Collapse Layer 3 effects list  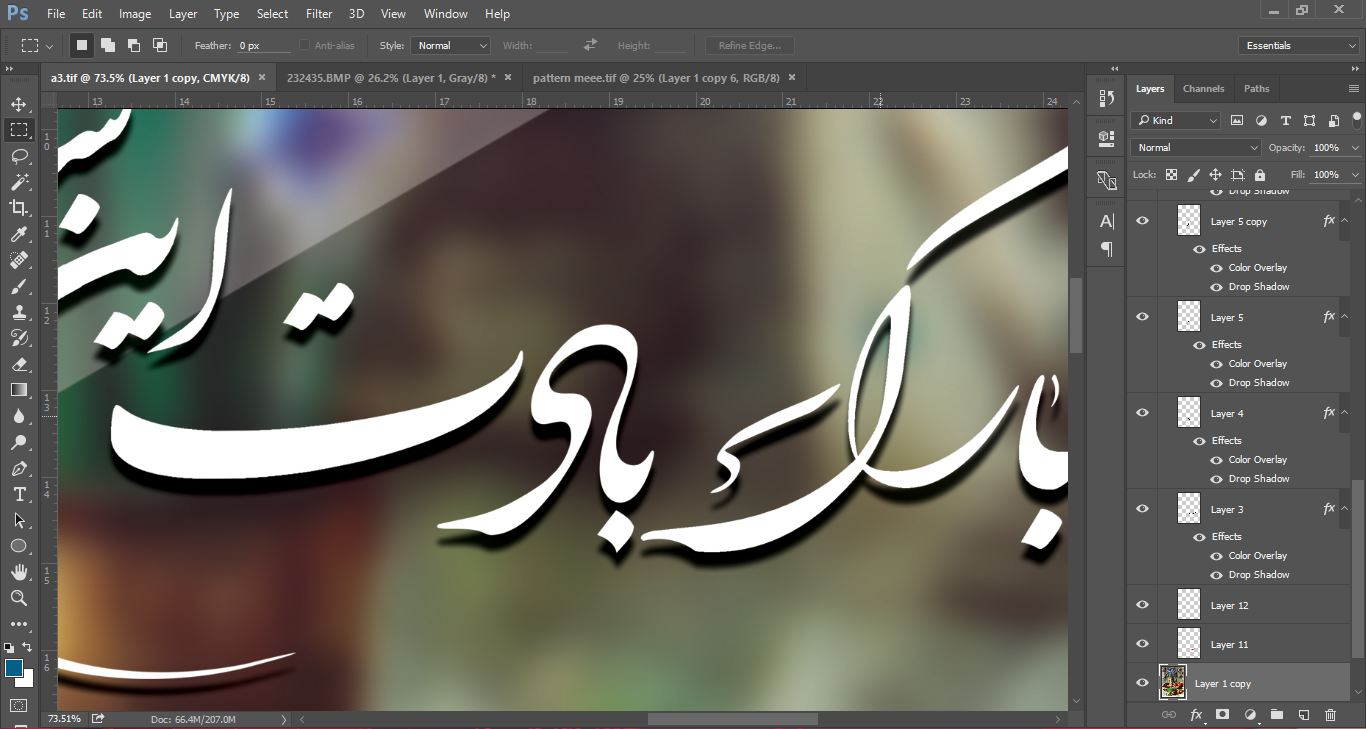[x=1345, y=509]
